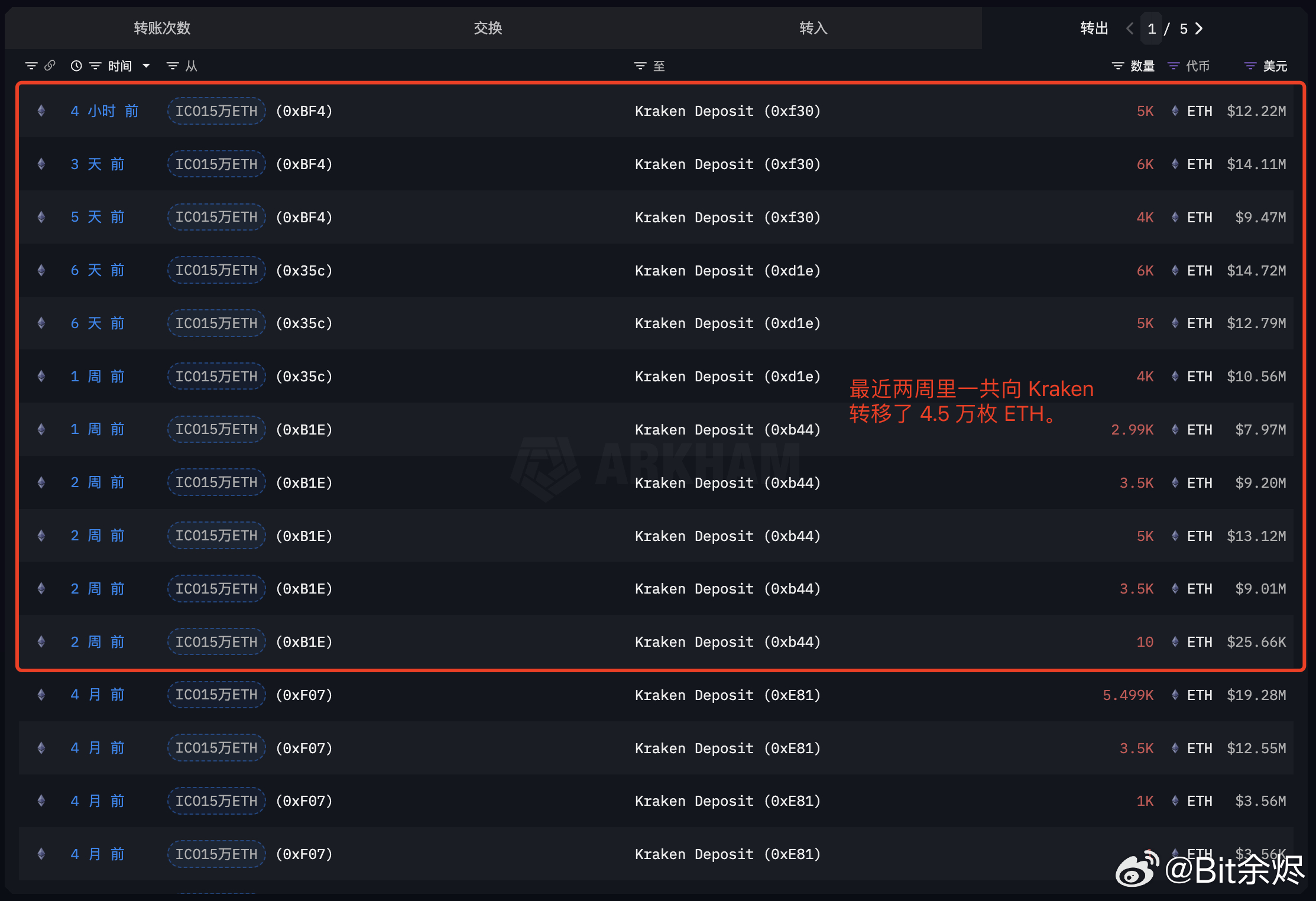The width and height of the screenshot is (1316, 901).
Task: Click chain icon in $9.20M row
Action: pyautogui.click(x=41, y=482)
